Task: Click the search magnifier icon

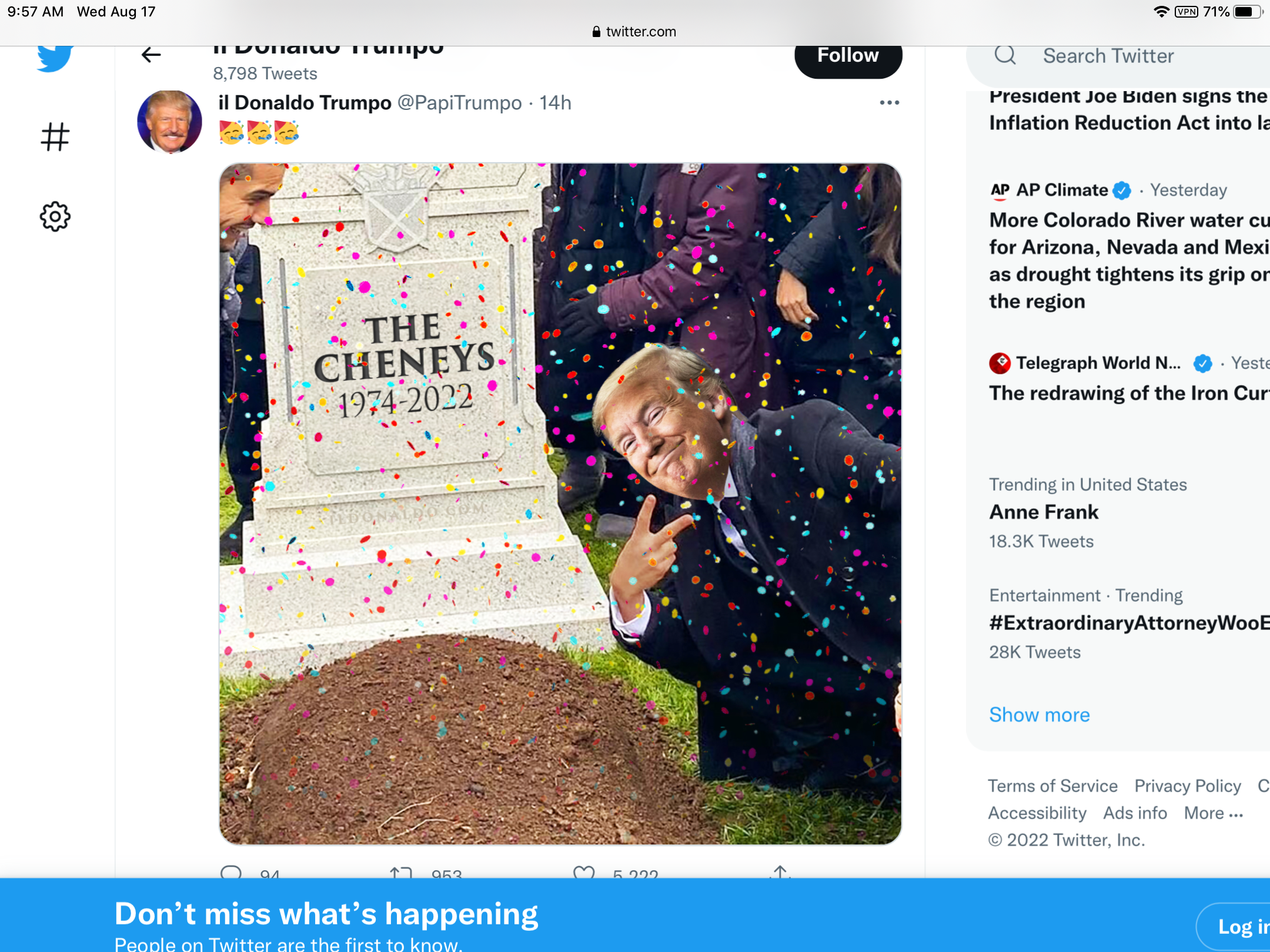Action: coord(1005,56)
